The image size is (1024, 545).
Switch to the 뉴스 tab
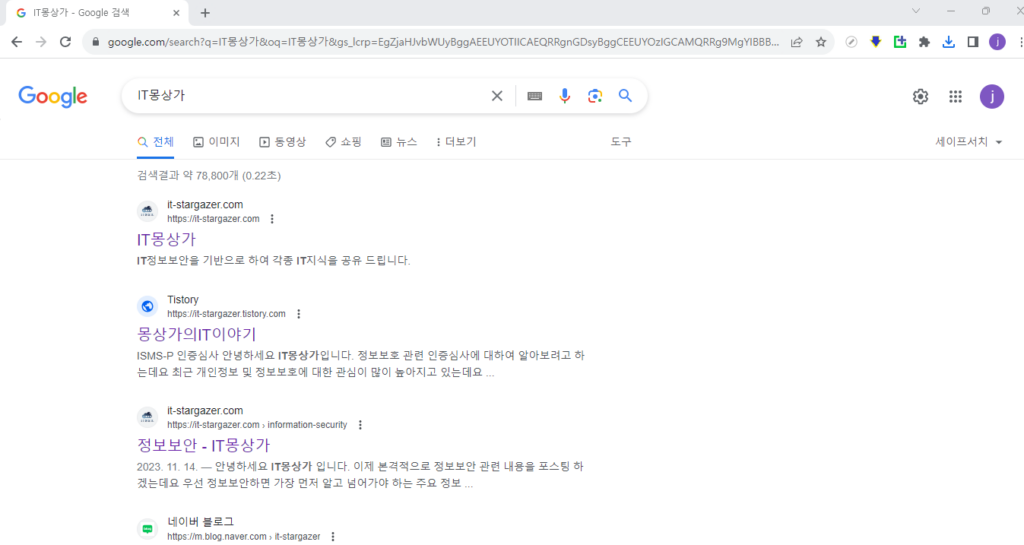(399, 142)
